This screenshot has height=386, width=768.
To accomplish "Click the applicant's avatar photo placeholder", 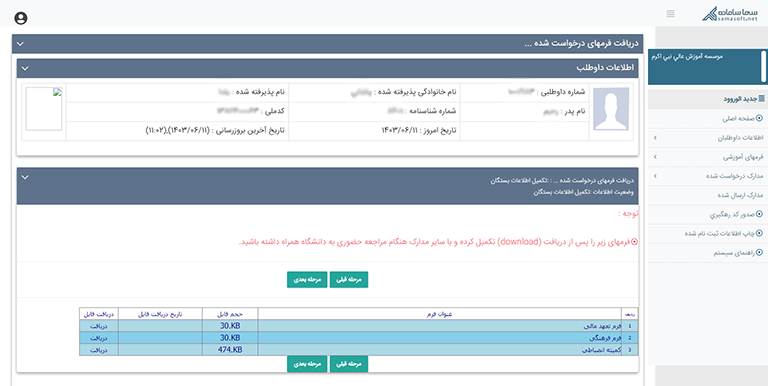I will (x=611, y=109).
